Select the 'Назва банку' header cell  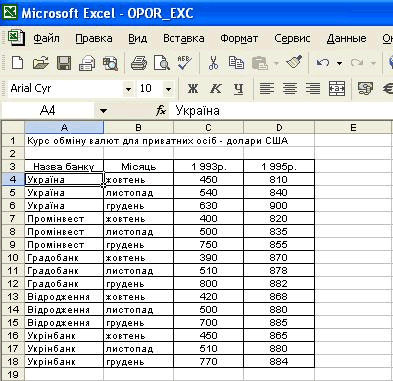(x=64, y=166)
